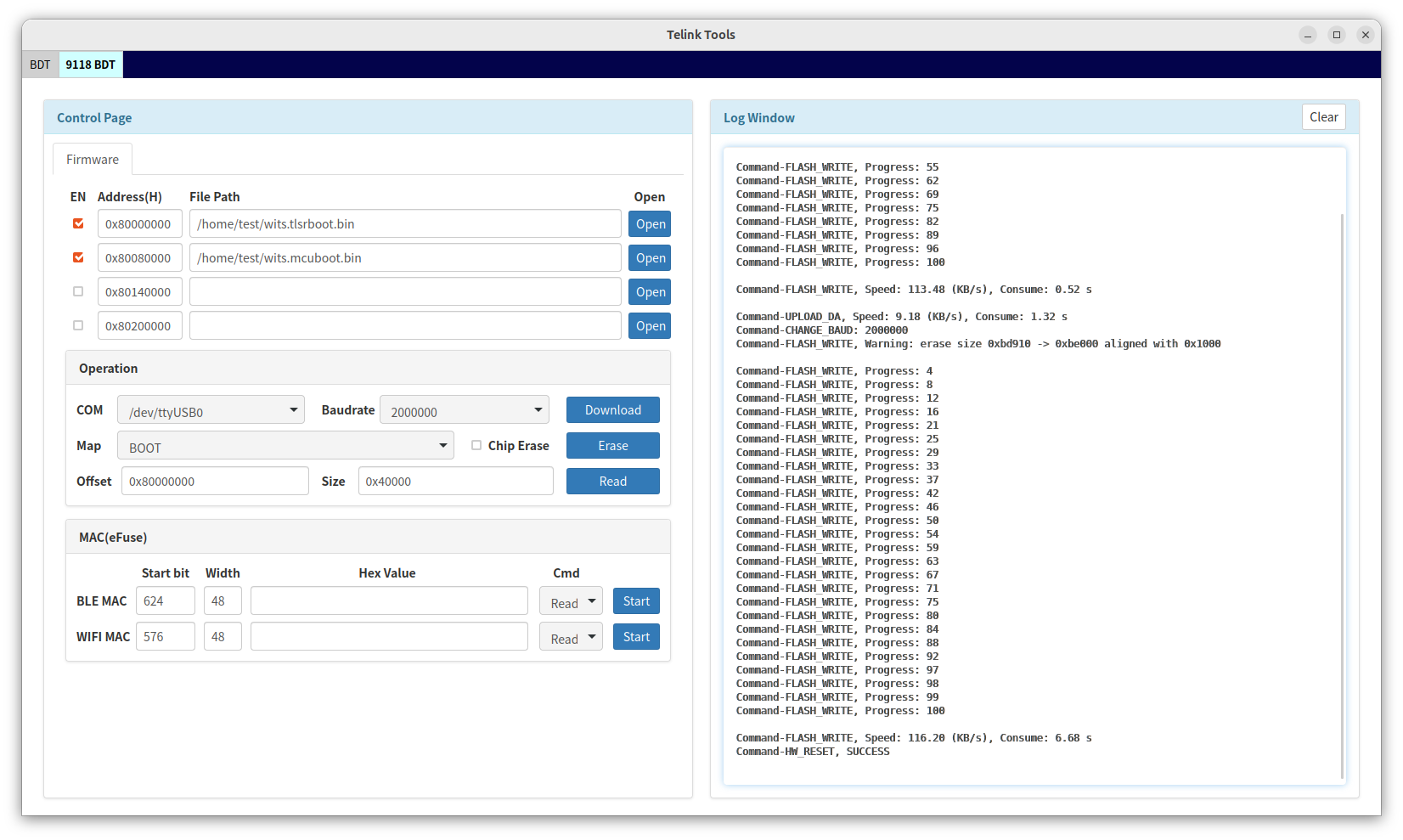Enable the checkbox for address 0x80200000

[78, 325]
